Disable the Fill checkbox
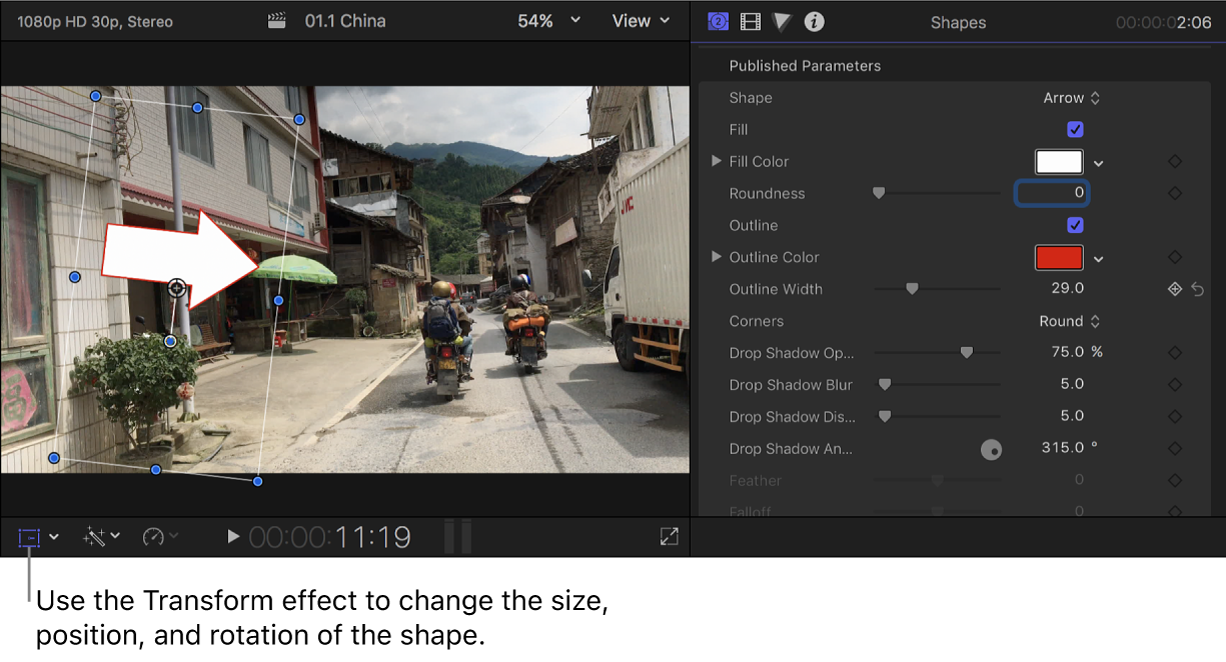 point(1075,129)
